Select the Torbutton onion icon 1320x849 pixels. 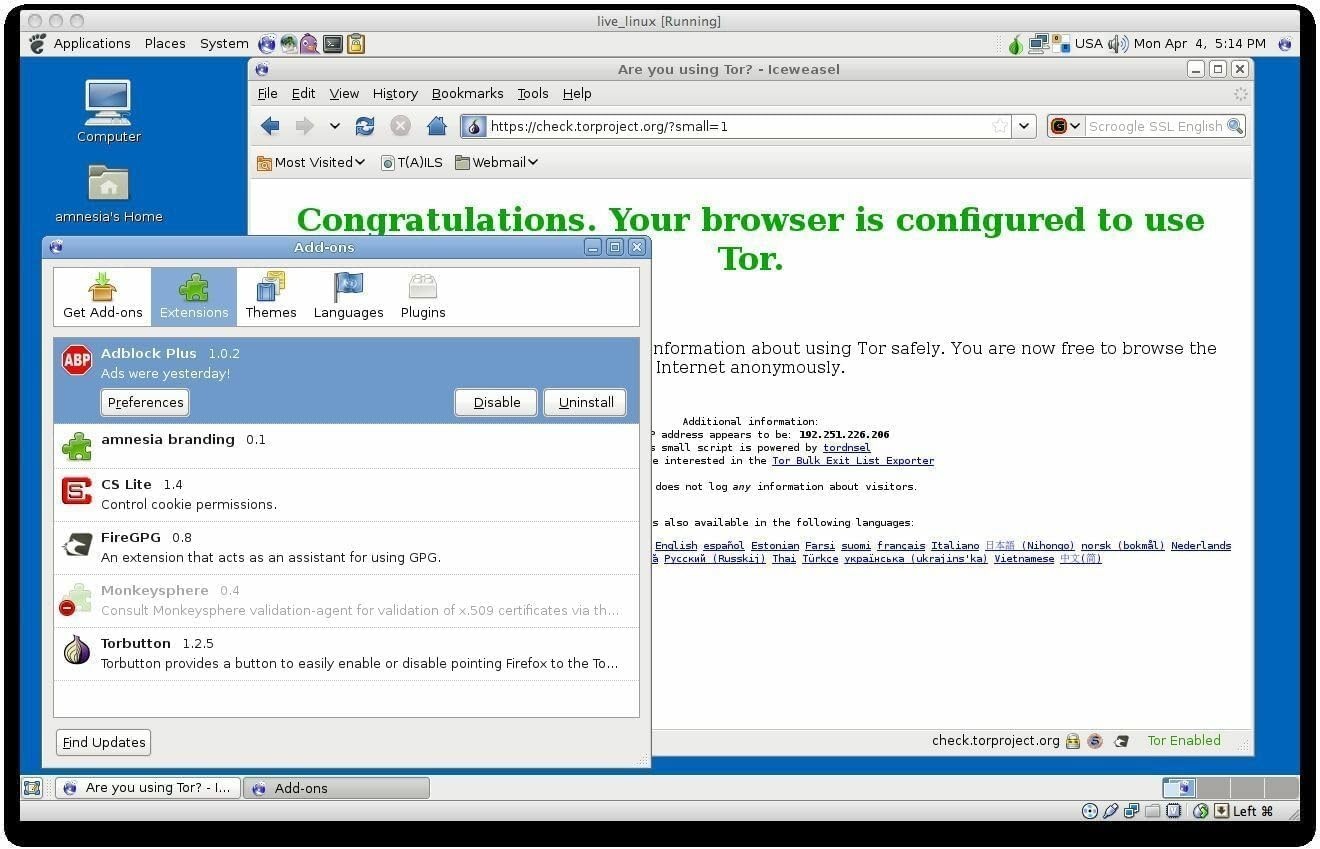pyautogui.click(x=77, y=650)
